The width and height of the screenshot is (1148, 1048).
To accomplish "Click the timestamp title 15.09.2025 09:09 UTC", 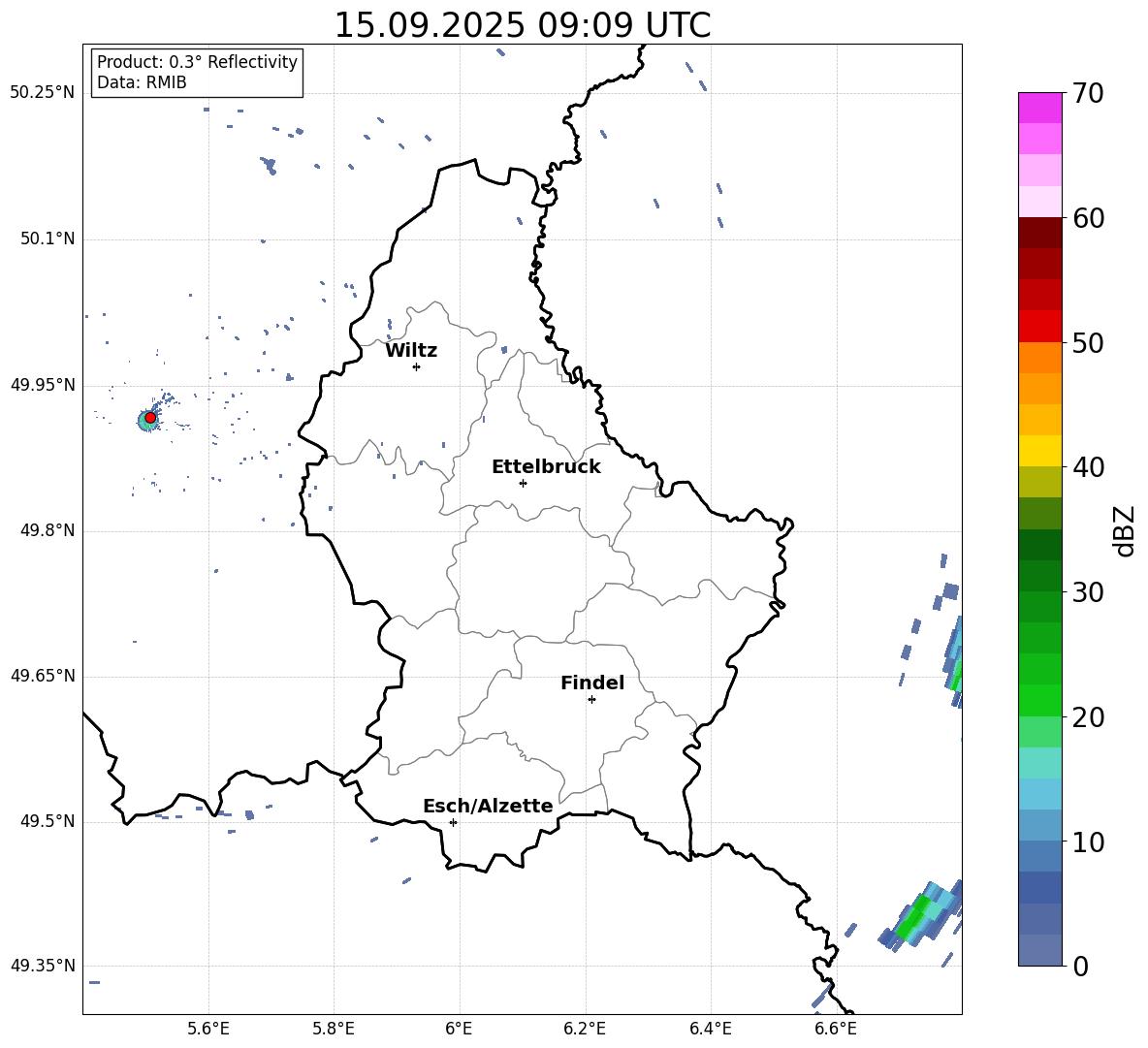I will (523, 25).
